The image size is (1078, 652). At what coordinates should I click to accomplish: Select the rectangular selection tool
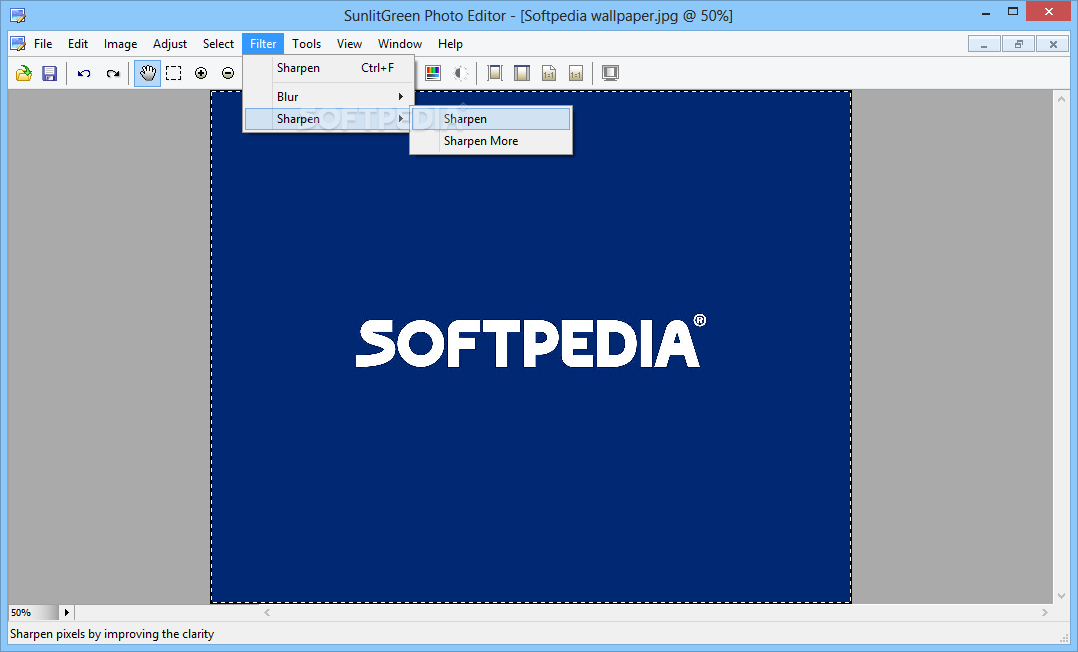click(174, 73)
